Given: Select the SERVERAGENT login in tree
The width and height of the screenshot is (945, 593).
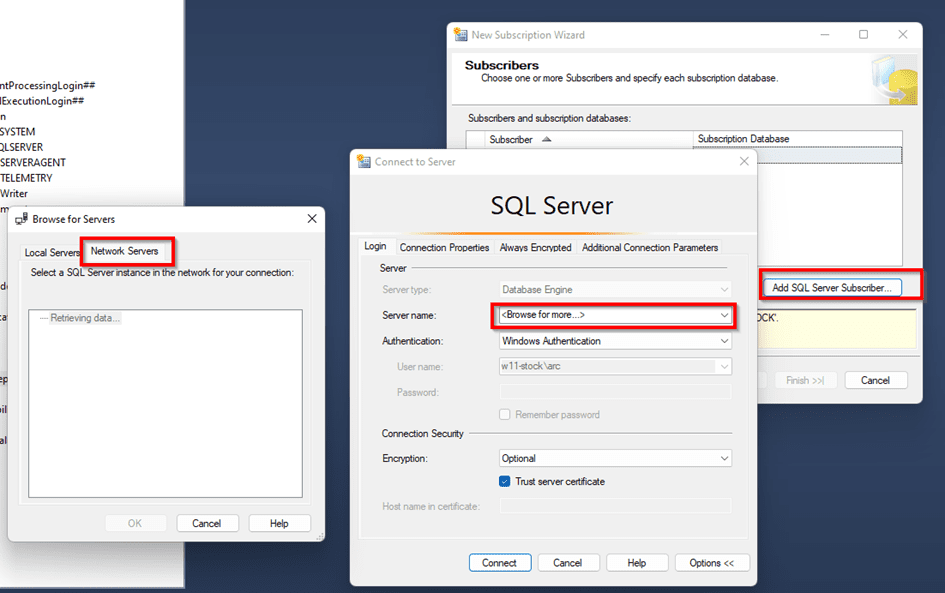Looking at the screenshot, I should click(33, 163).
